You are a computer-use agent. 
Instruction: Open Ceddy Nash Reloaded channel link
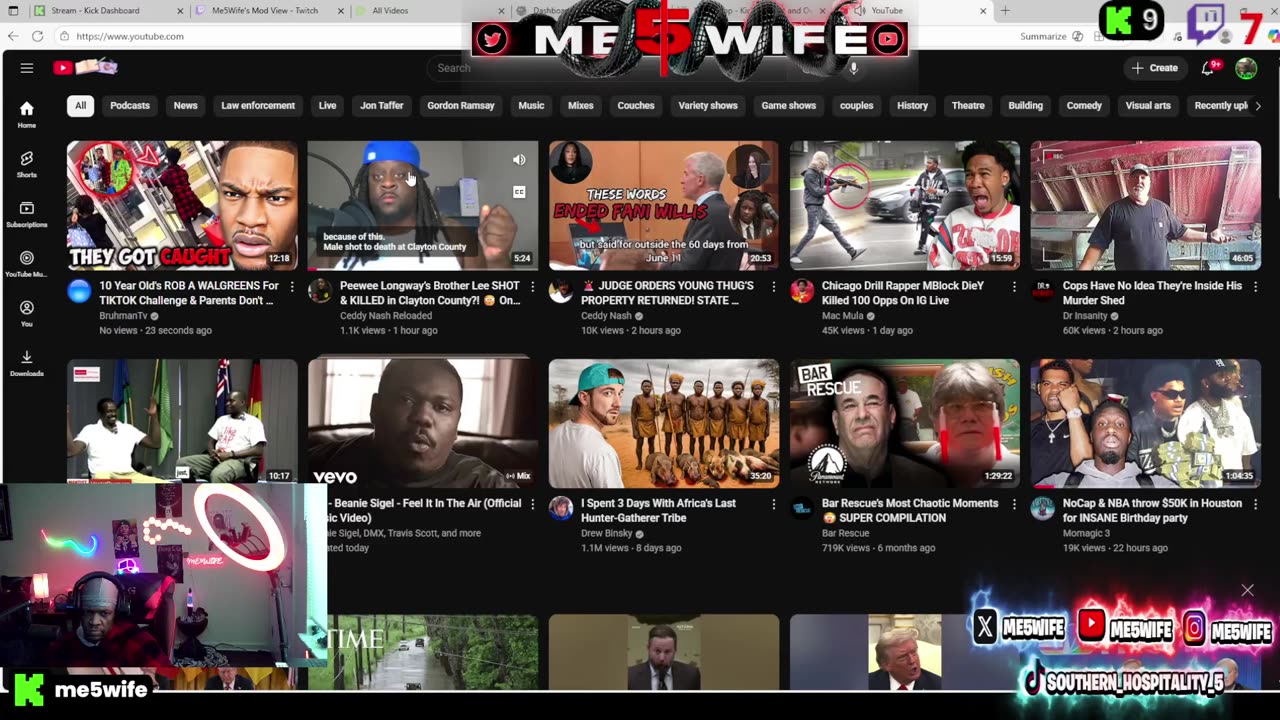click(385, 316)
